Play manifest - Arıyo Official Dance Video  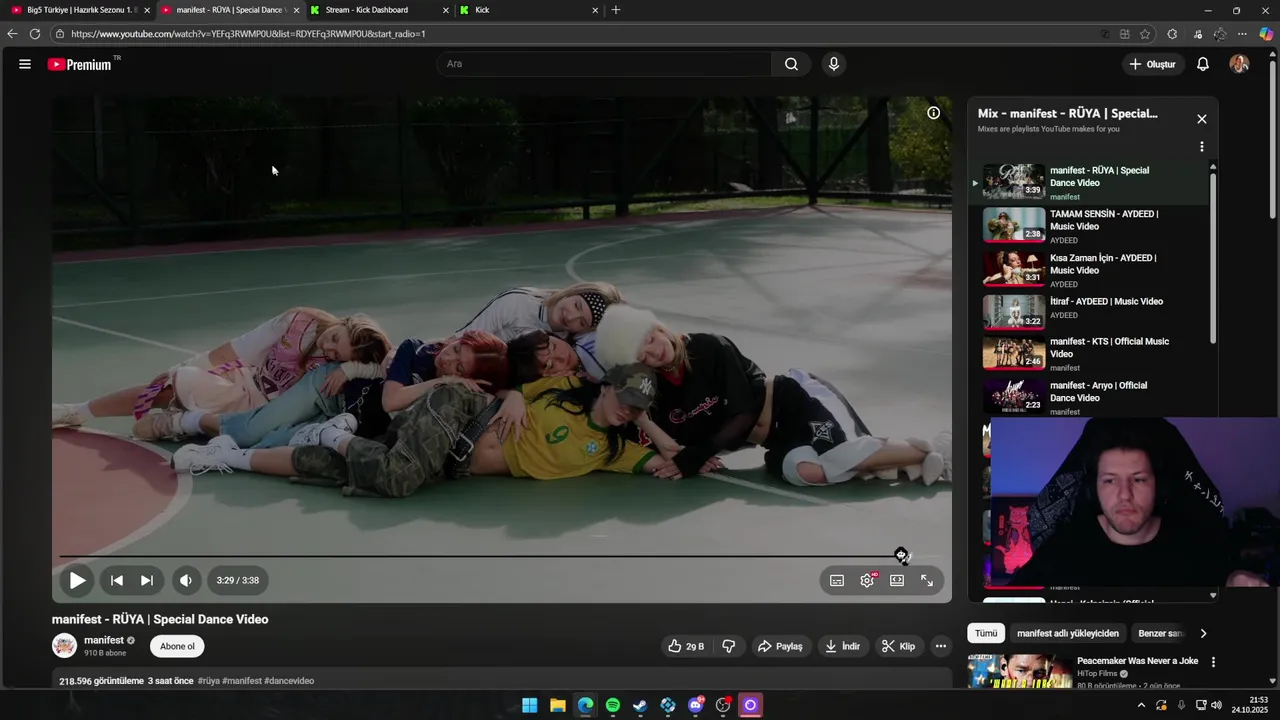pos(1088,397)
